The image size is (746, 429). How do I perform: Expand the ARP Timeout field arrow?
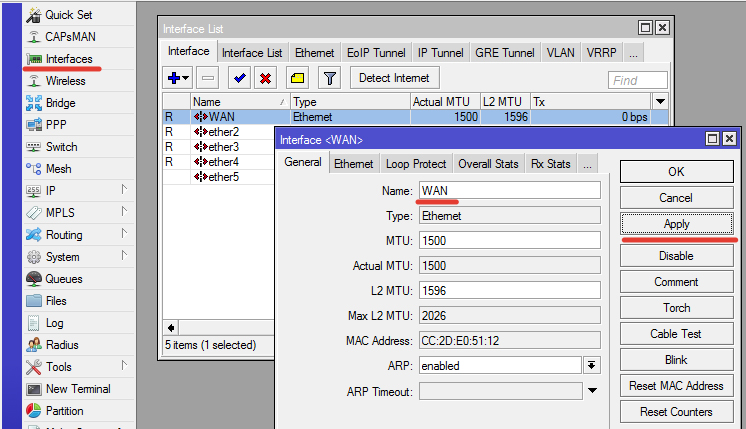(x=592, y=391)
